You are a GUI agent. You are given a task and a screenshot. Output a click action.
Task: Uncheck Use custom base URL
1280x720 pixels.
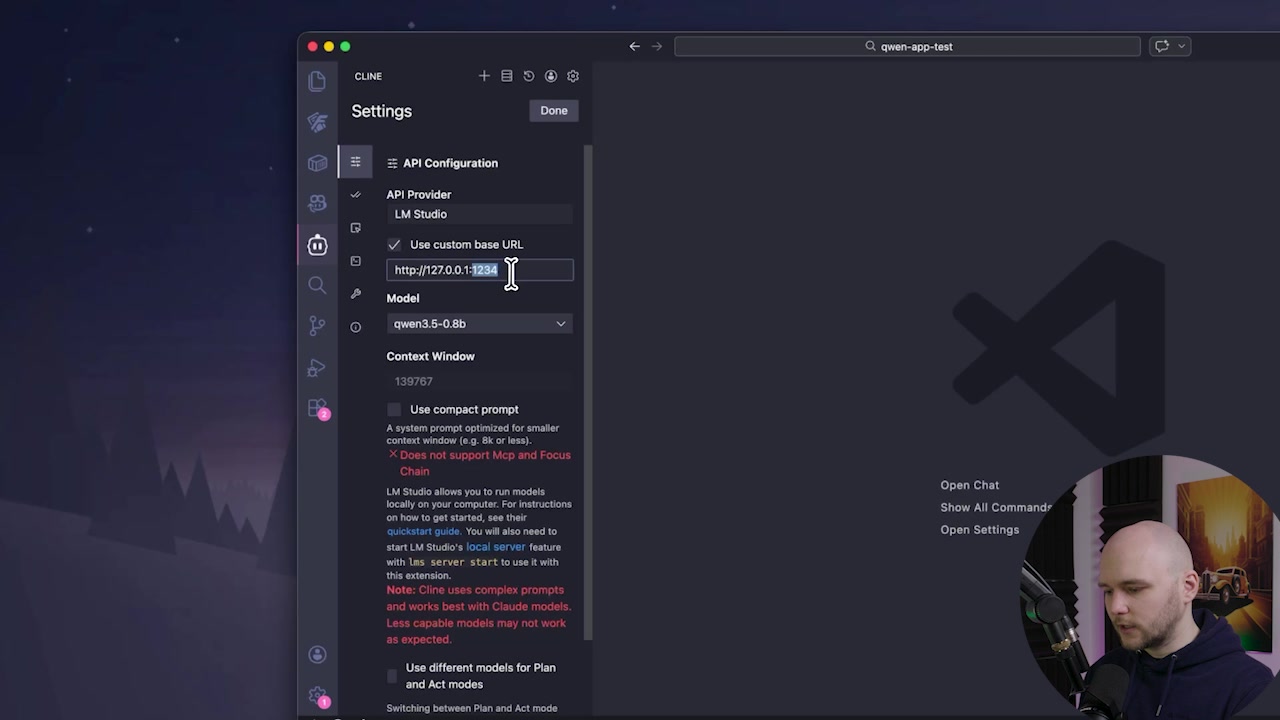394,244
